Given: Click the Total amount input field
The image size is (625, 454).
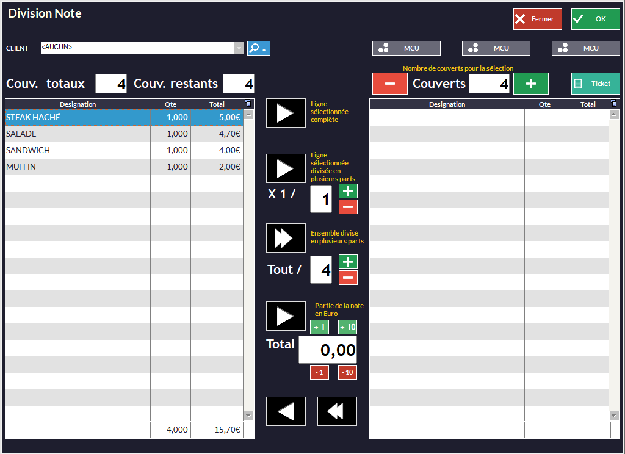Looking at the screenshot, I should pos(327,350).
